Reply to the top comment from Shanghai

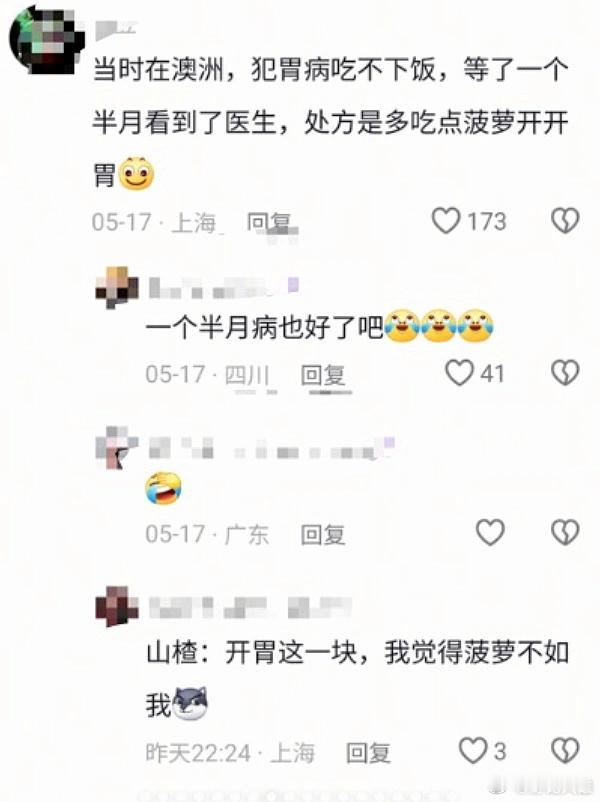[x=269, y=223]
